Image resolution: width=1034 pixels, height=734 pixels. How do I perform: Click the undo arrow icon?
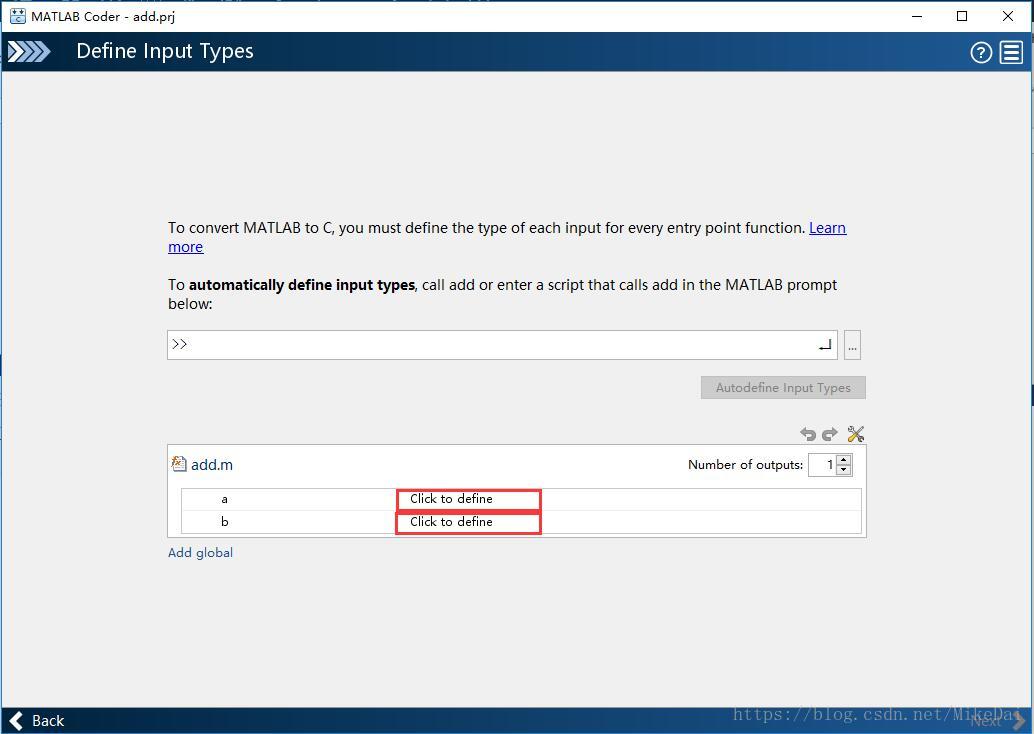[808, 434]
